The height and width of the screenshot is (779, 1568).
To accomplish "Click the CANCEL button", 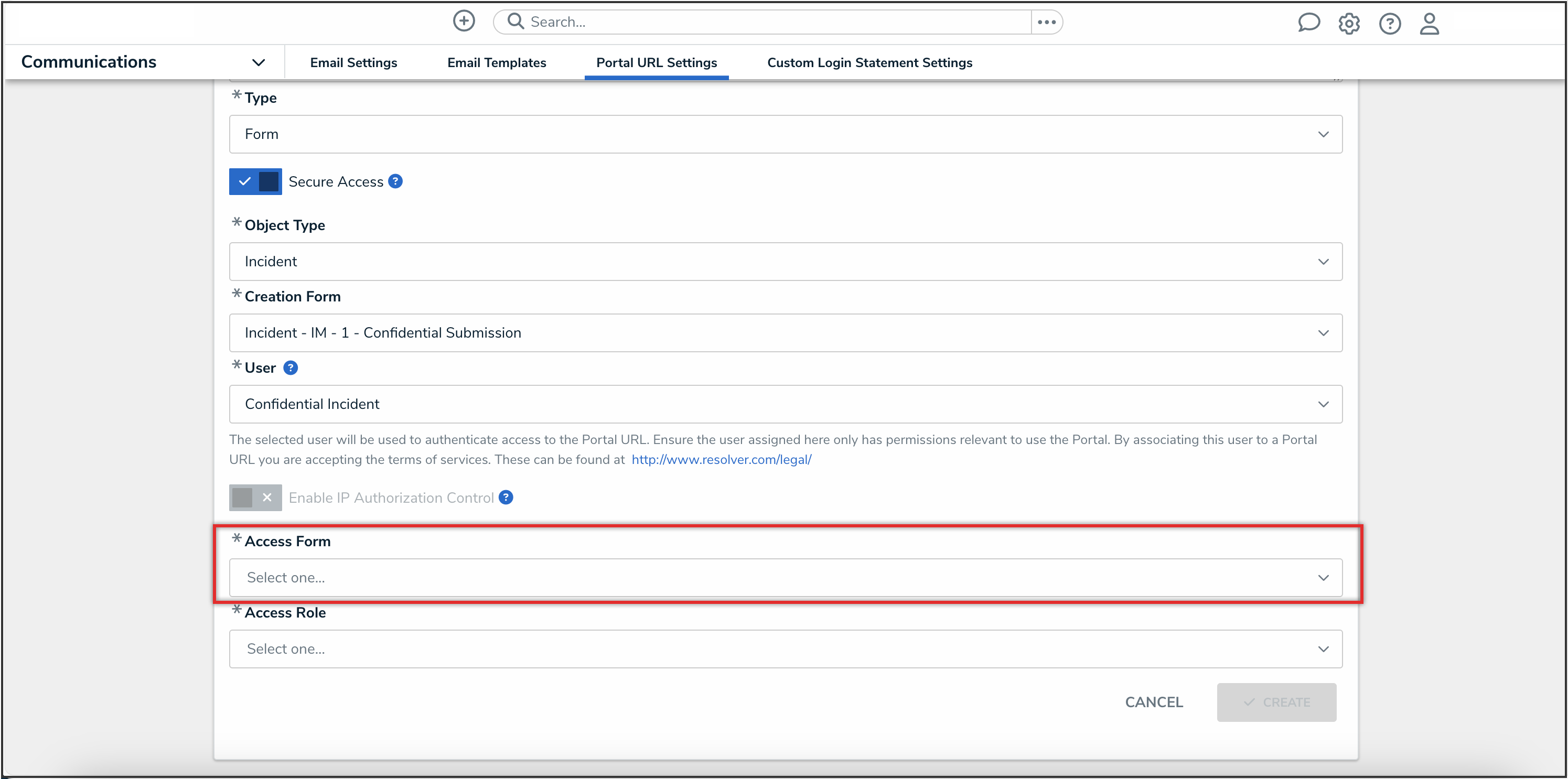I will (1154, 702).
